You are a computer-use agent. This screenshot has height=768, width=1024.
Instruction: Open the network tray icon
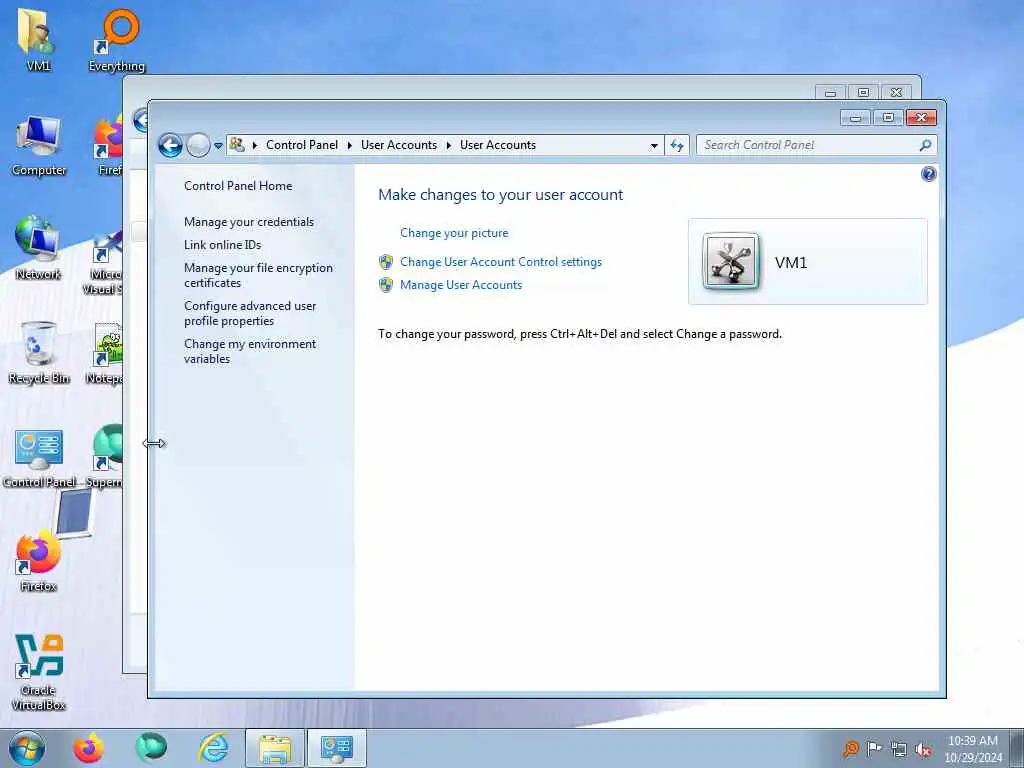899,749
